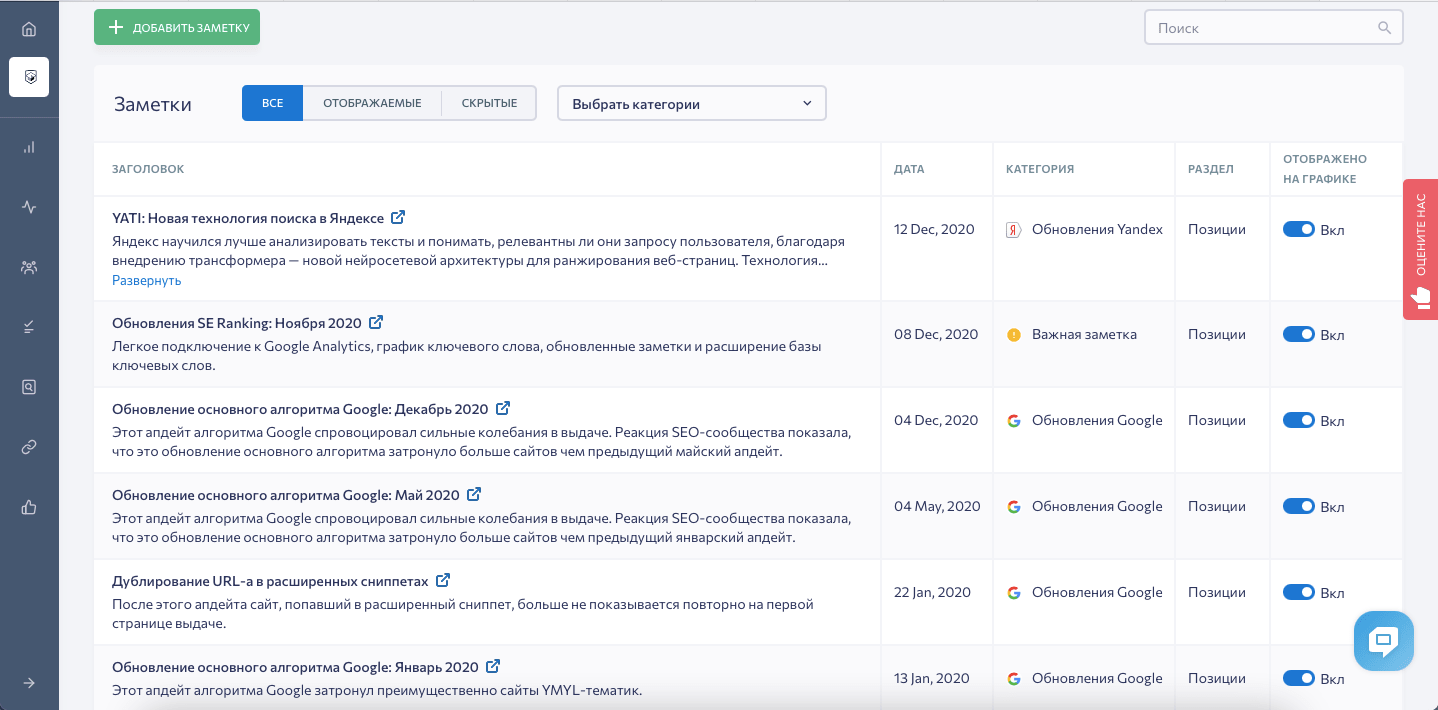Open the people group icon in sidebar
Screen dimensions: 1438x710
click(29, 267)
